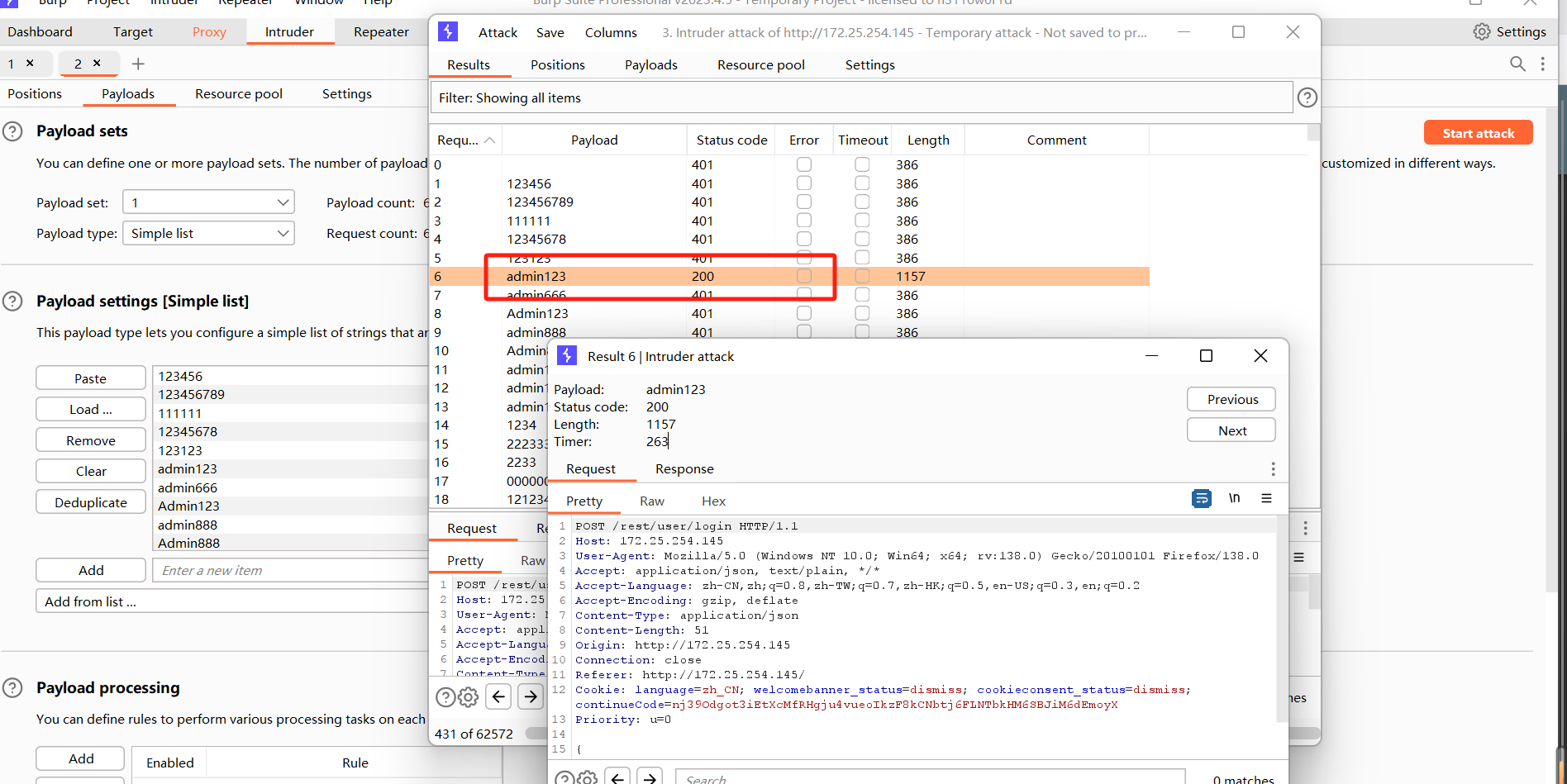Go to previous search match in the attack window
This screenshot has height=784, width=1567.
coord(498,696)
